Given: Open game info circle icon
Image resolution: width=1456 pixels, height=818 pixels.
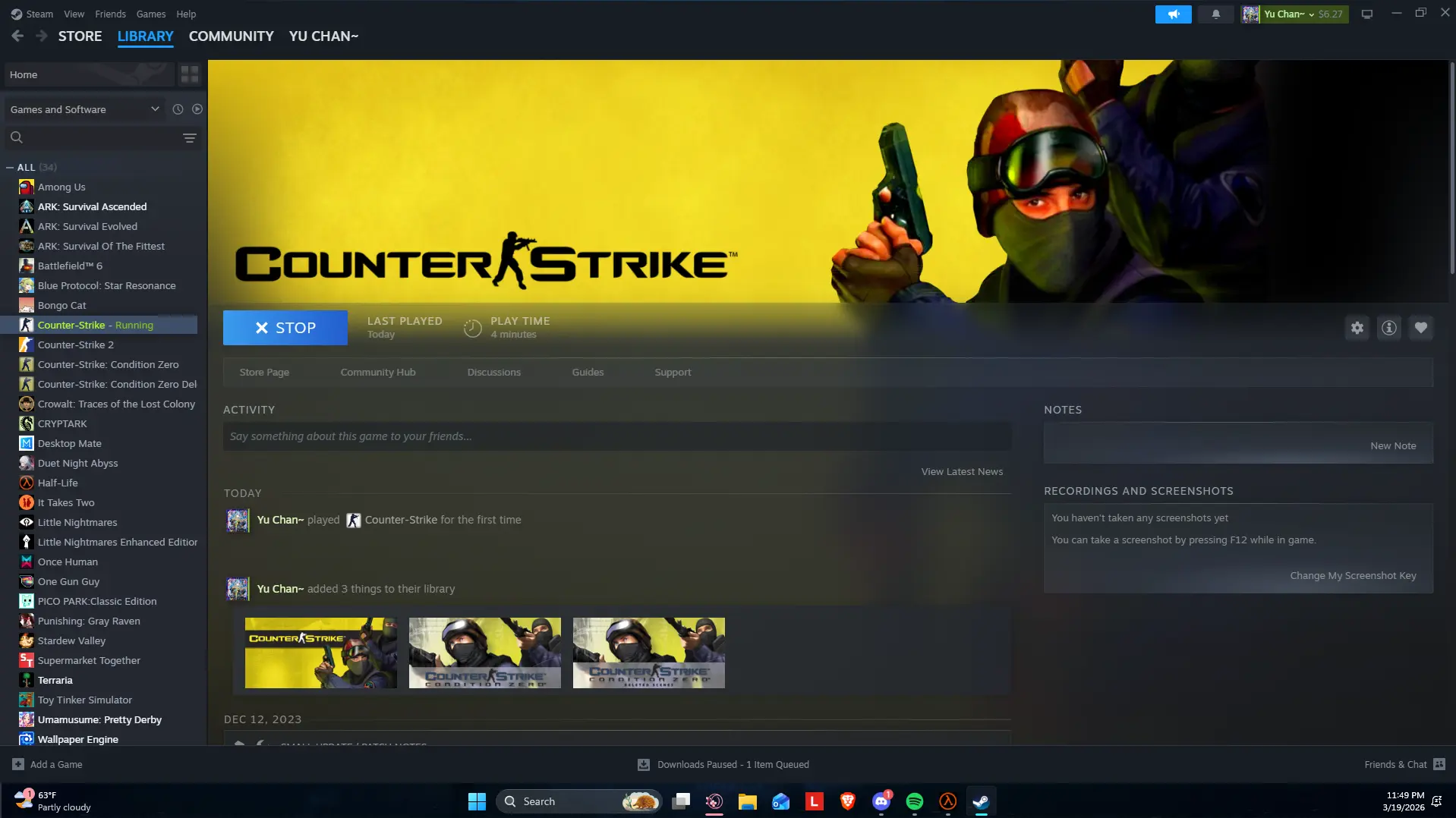Looking at the screenshot, I should point(1389,328).
